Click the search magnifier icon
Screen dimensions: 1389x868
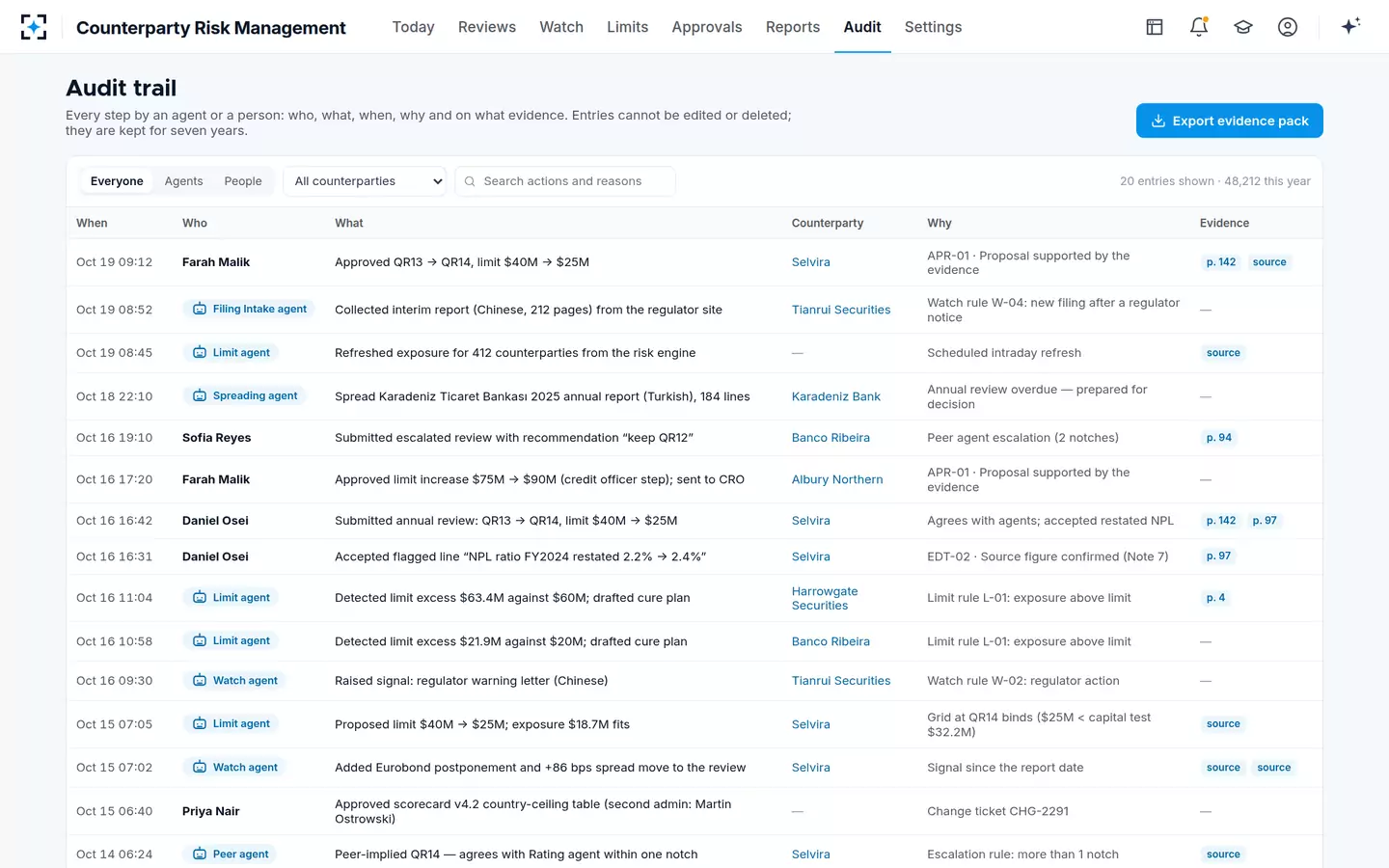tap(470, 181)
